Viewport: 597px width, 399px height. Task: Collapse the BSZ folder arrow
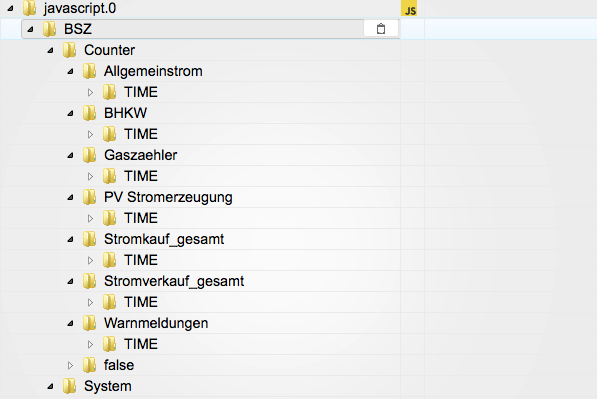click(30, 29)
